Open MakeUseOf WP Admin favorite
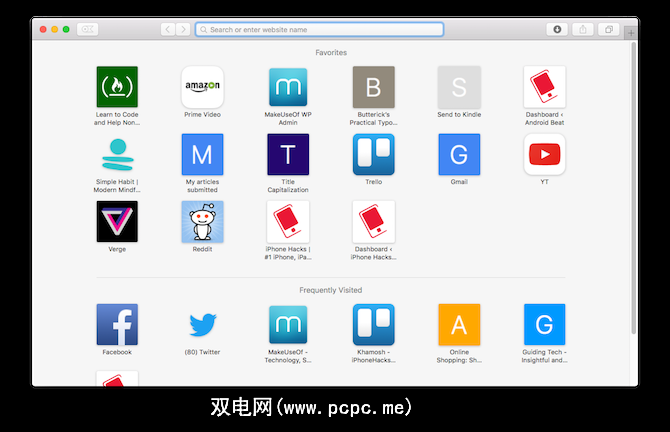The width and height of the screenshot is (670, 432). 288,87
